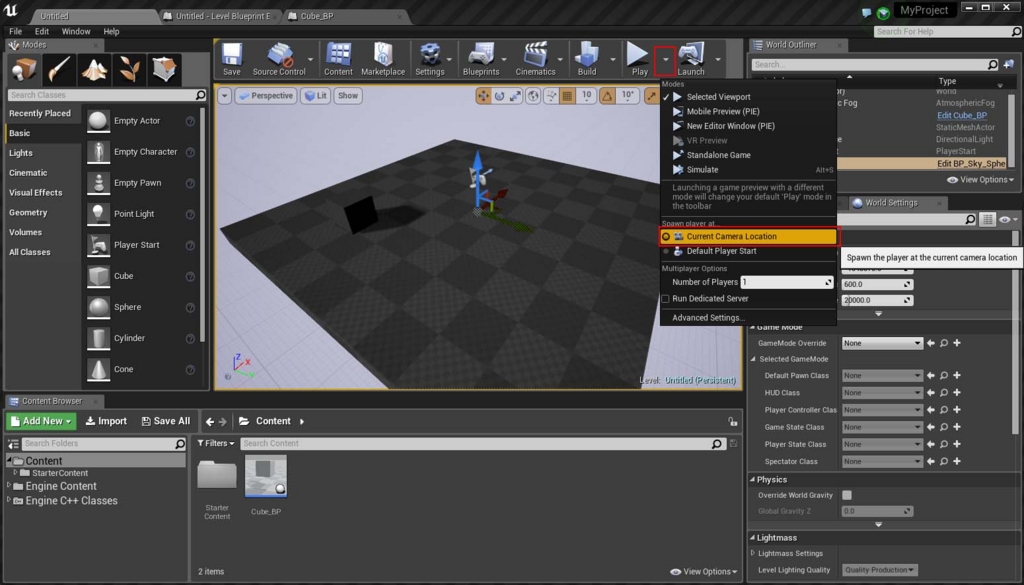Open the viewport Perspective dropdown
Screen dimensions: 1024x585
pyautogui.click(x=266, y=95)
